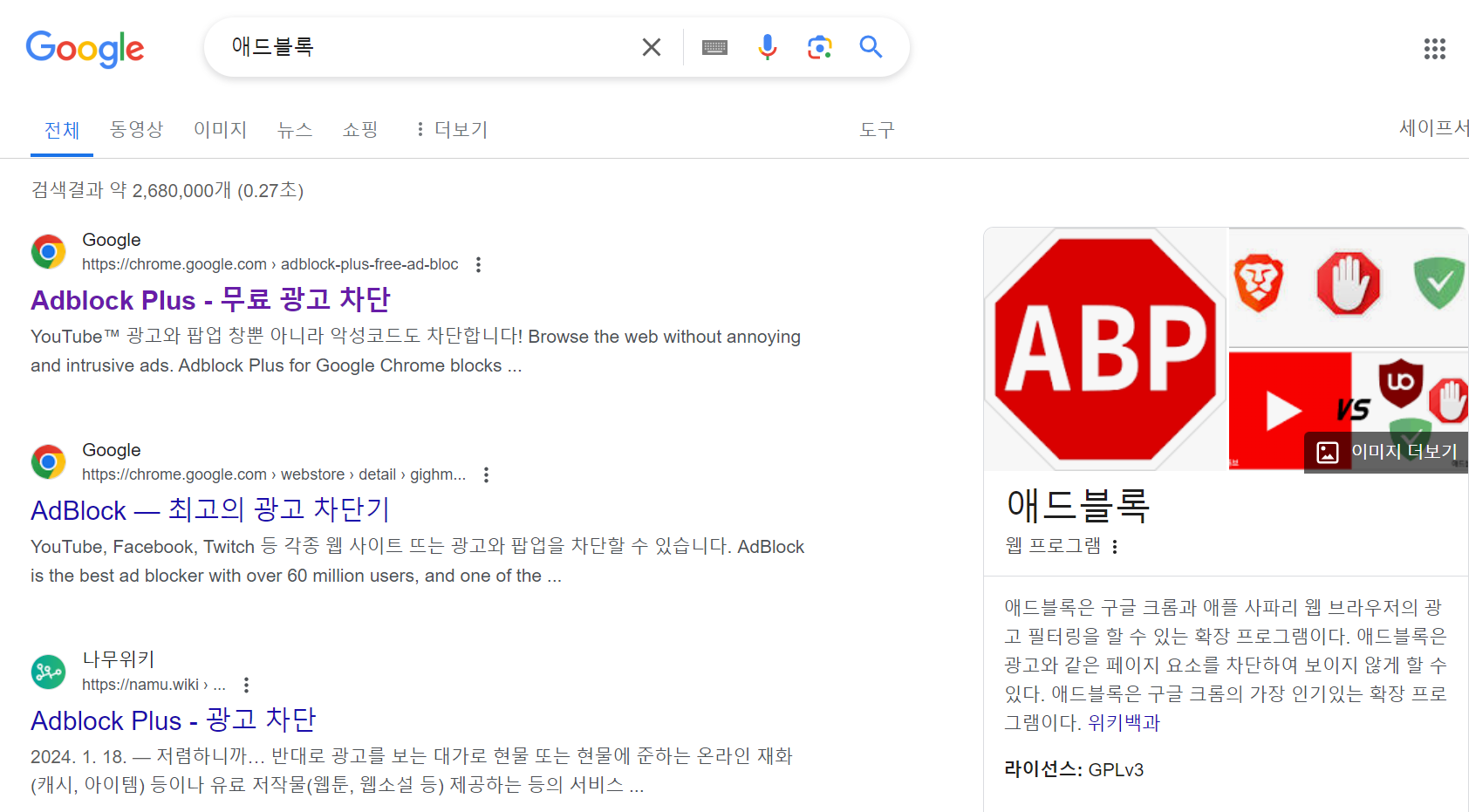Image resolution: width=1469 pixels, height=812 pixels.
Task: Open the Google apps grid
Action: (1435, 49)
